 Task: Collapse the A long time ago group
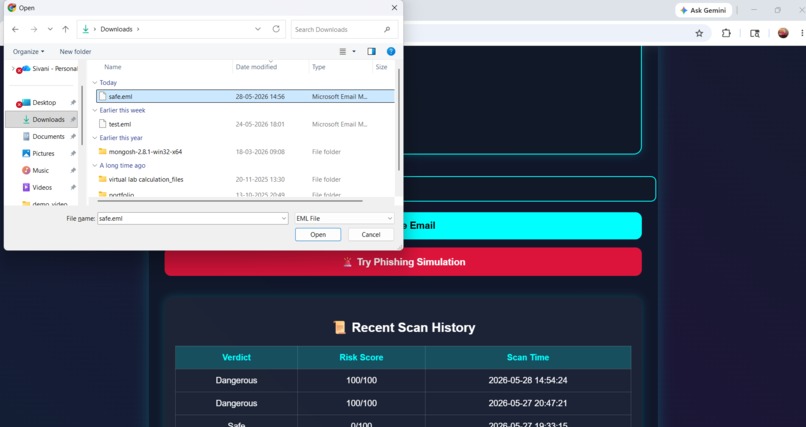coord(95,165)
